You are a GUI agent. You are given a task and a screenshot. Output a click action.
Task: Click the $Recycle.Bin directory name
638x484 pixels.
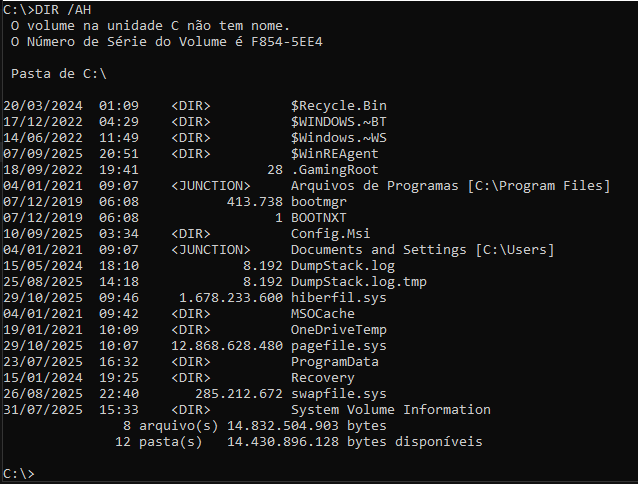point(338,105)
